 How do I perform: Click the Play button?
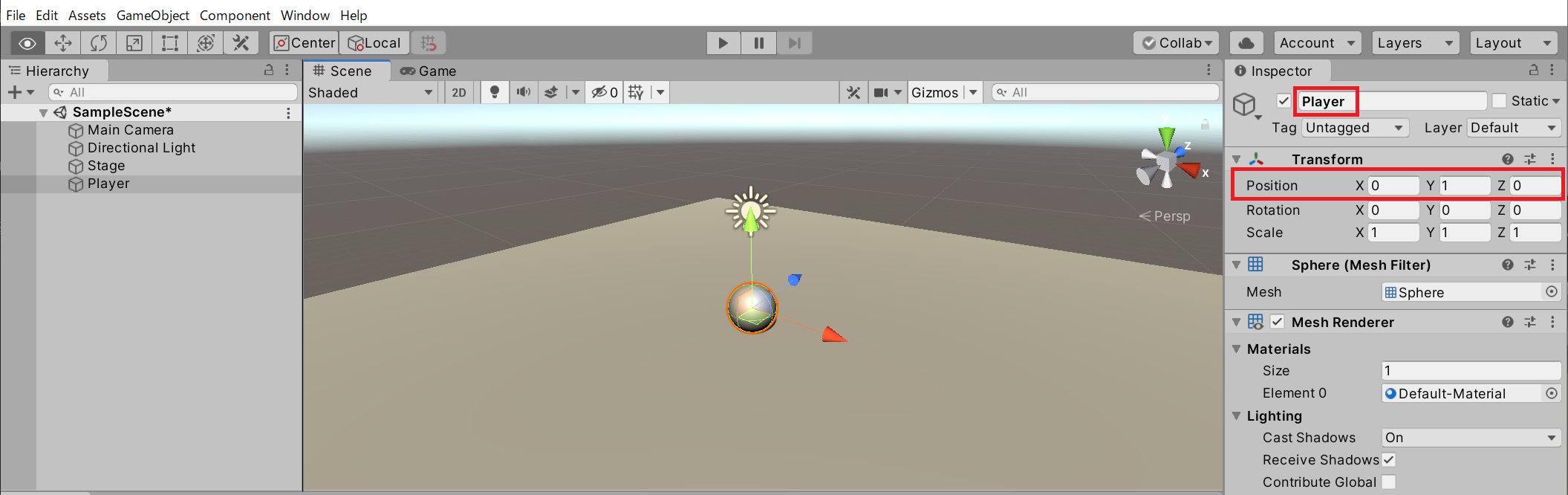point(723,43)
